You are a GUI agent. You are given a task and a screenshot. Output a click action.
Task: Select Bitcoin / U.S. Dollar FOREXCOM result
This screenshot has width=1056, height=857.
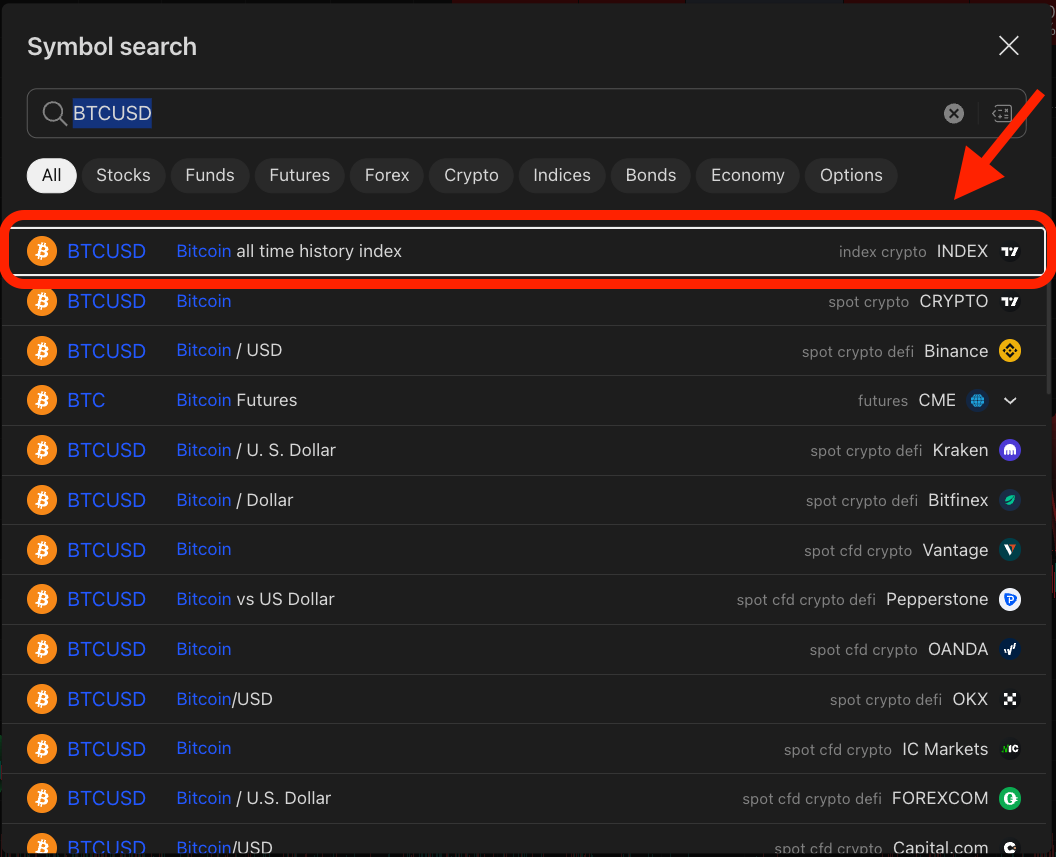pos(525,798)
